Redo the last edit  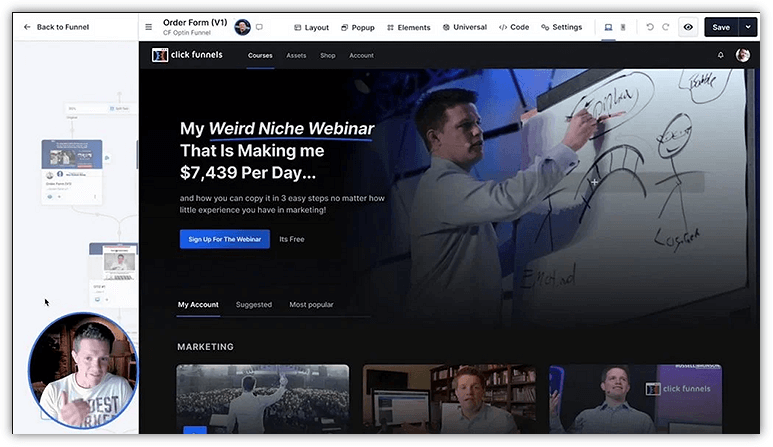(666, 27)
